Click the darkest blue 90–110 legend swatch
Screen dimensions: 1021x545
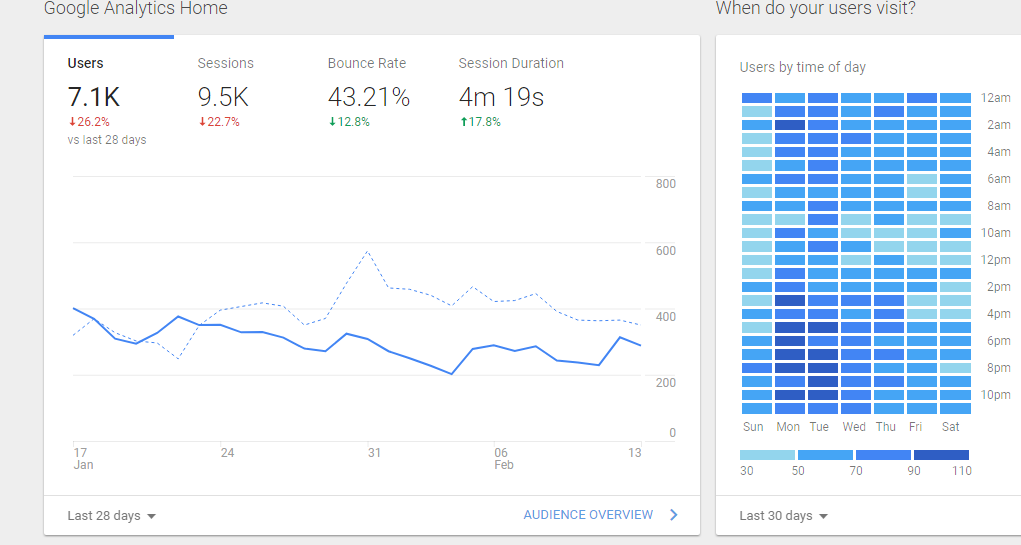[941, 455]
